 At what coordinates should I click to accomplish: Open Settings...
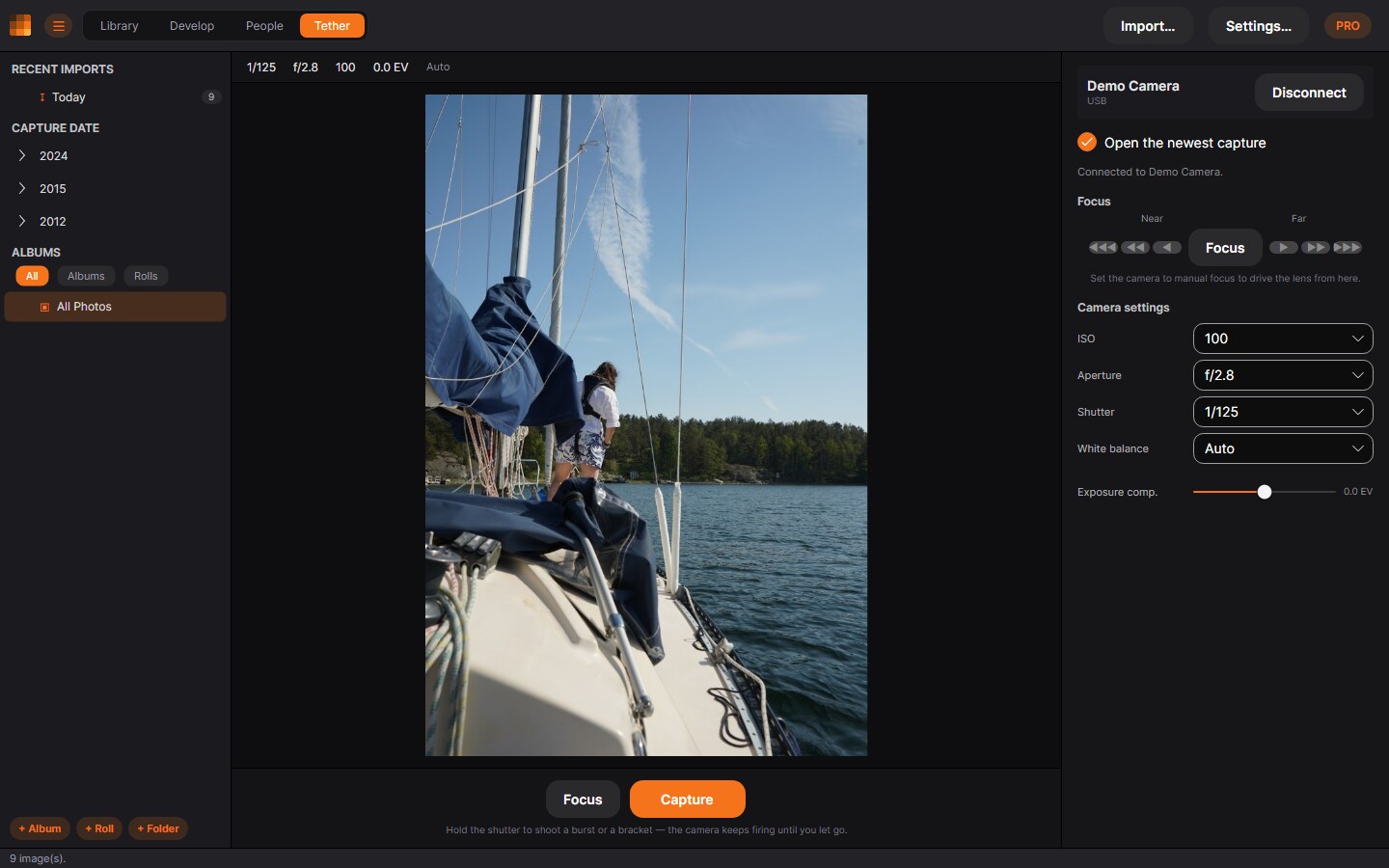[x=1258, y=26]
